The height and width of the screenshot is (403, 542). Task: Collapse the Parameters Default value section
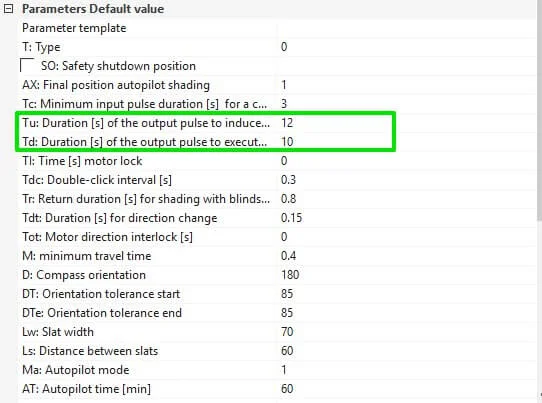(x=8, y=9)
